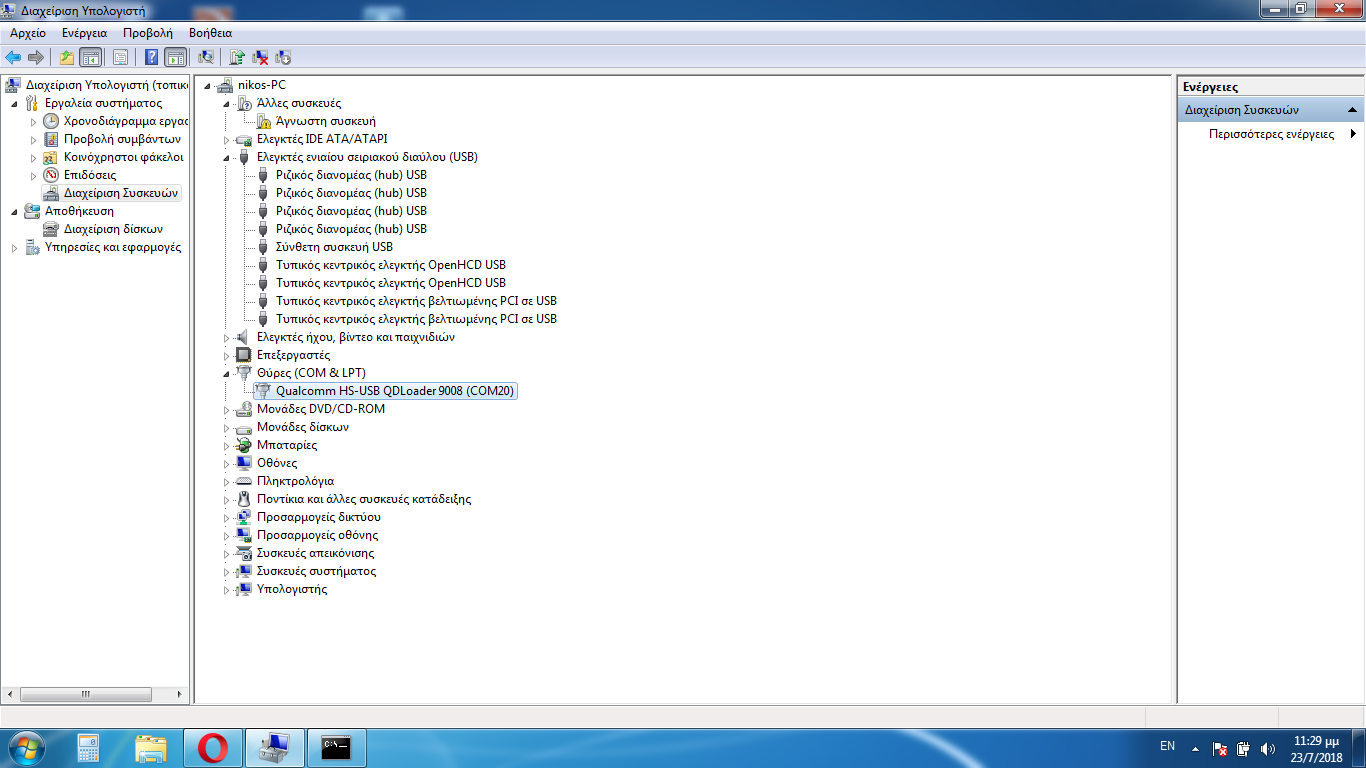Expand the Ελεγκτές IDE ATA/ATAPI arrow
1366x768 pixels.
[227, 139]
